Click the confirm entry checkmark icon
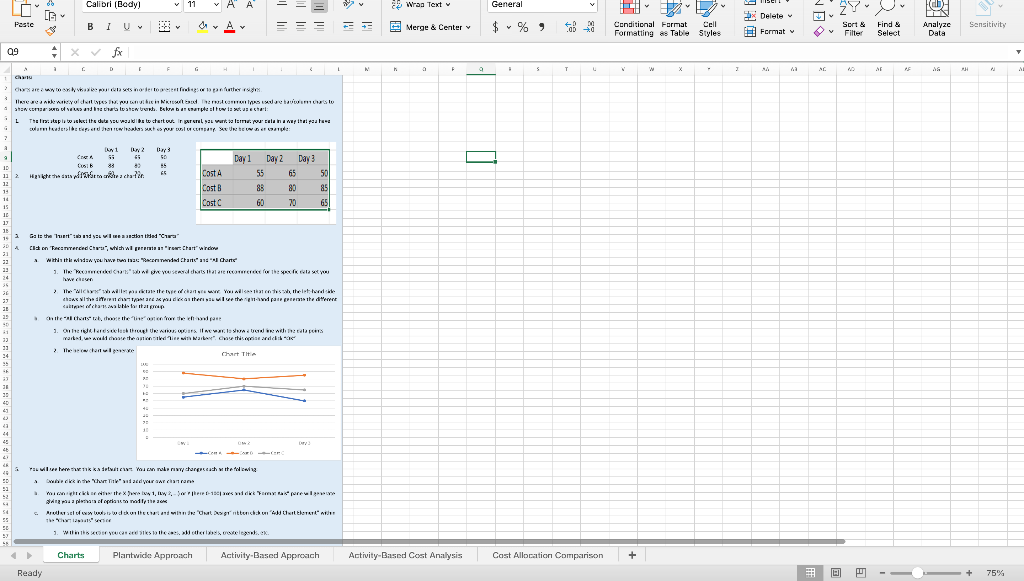This screenshot has height=581, width=1024. 96,52
